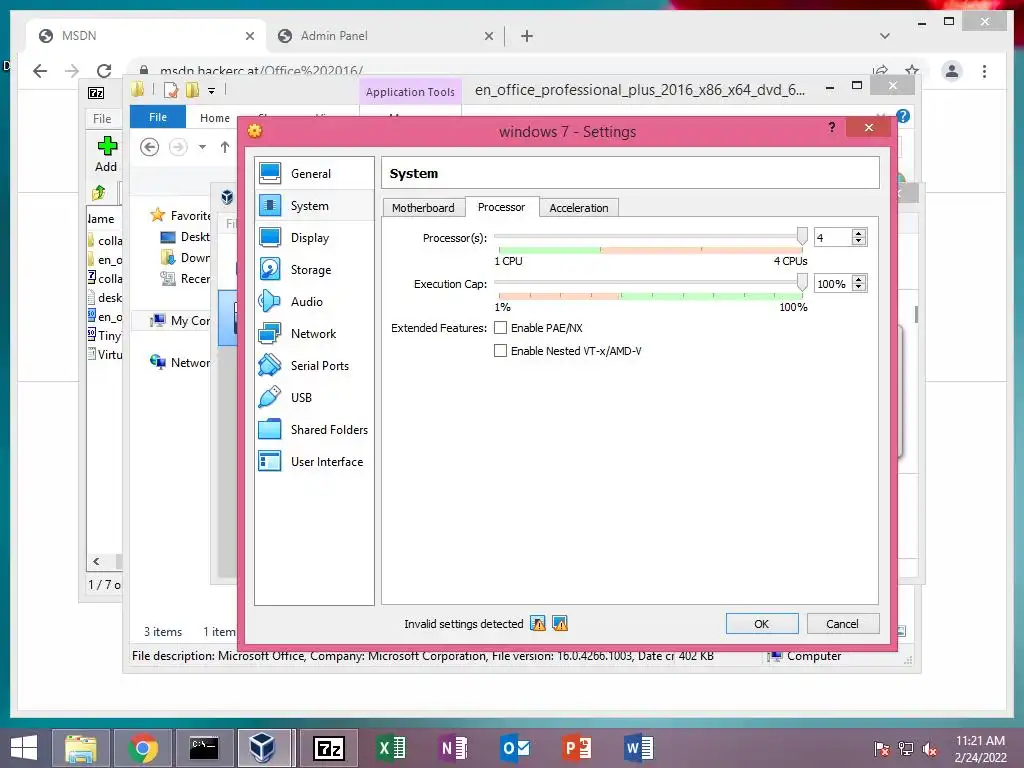The height and width of the screenshot is (768, 1024).
Task: Select the Processor tab
Action: pos(502,207)
